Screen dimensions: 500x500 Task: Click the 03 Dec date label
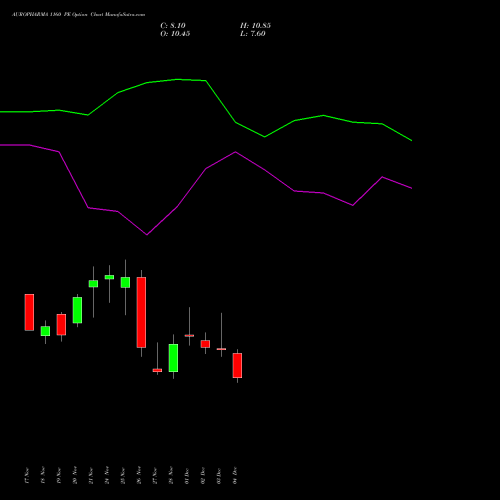point(219,475)
